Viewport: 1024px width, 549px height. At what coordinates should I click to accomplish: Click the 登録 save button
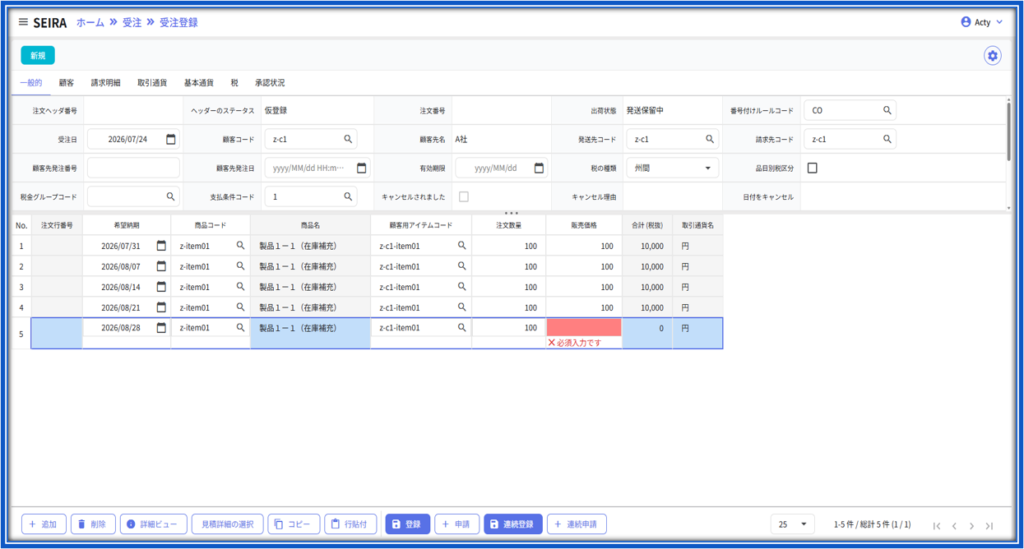click(x=408, y=524)
